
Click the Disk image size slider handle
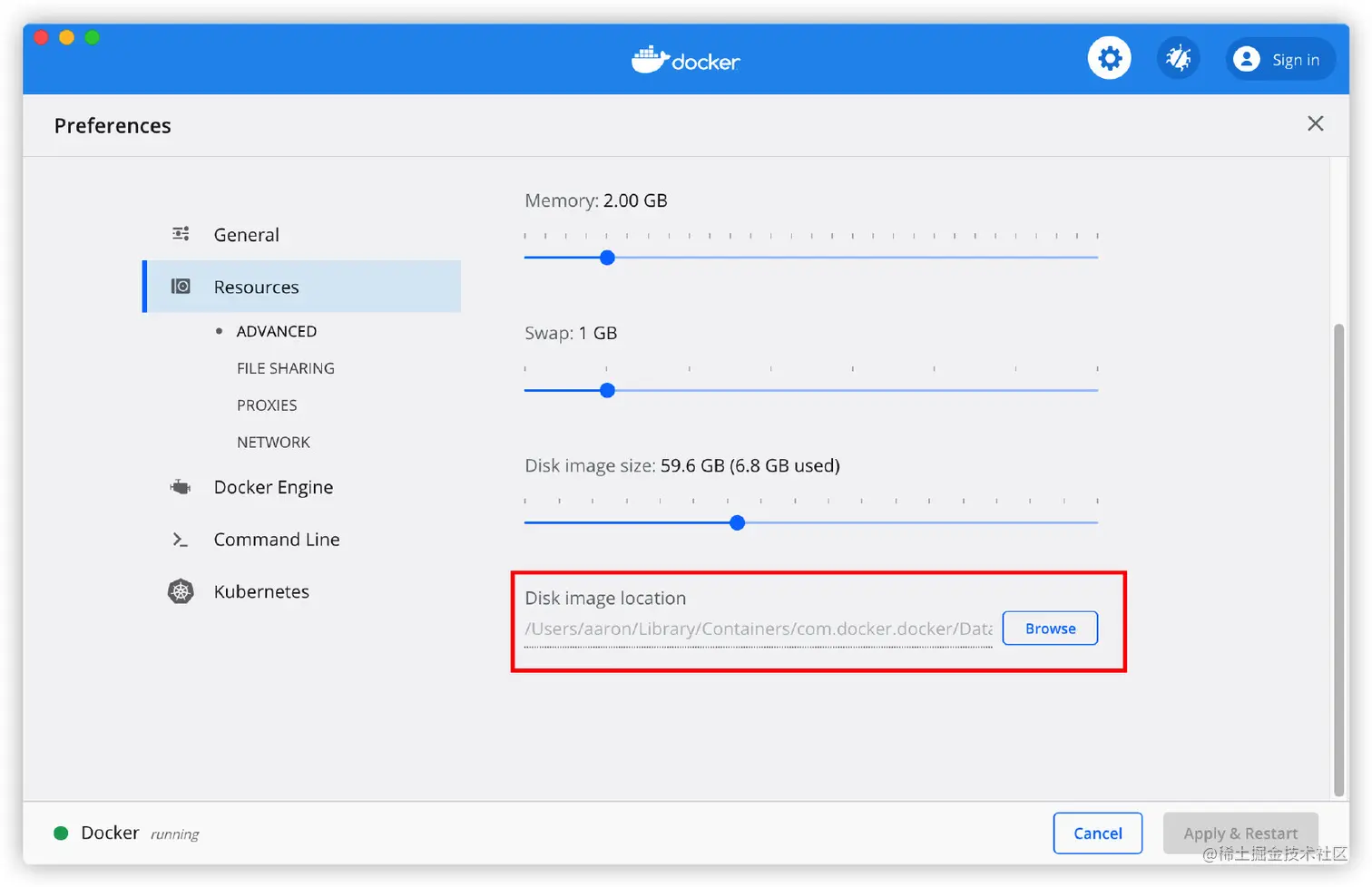(x=738, y=523)
